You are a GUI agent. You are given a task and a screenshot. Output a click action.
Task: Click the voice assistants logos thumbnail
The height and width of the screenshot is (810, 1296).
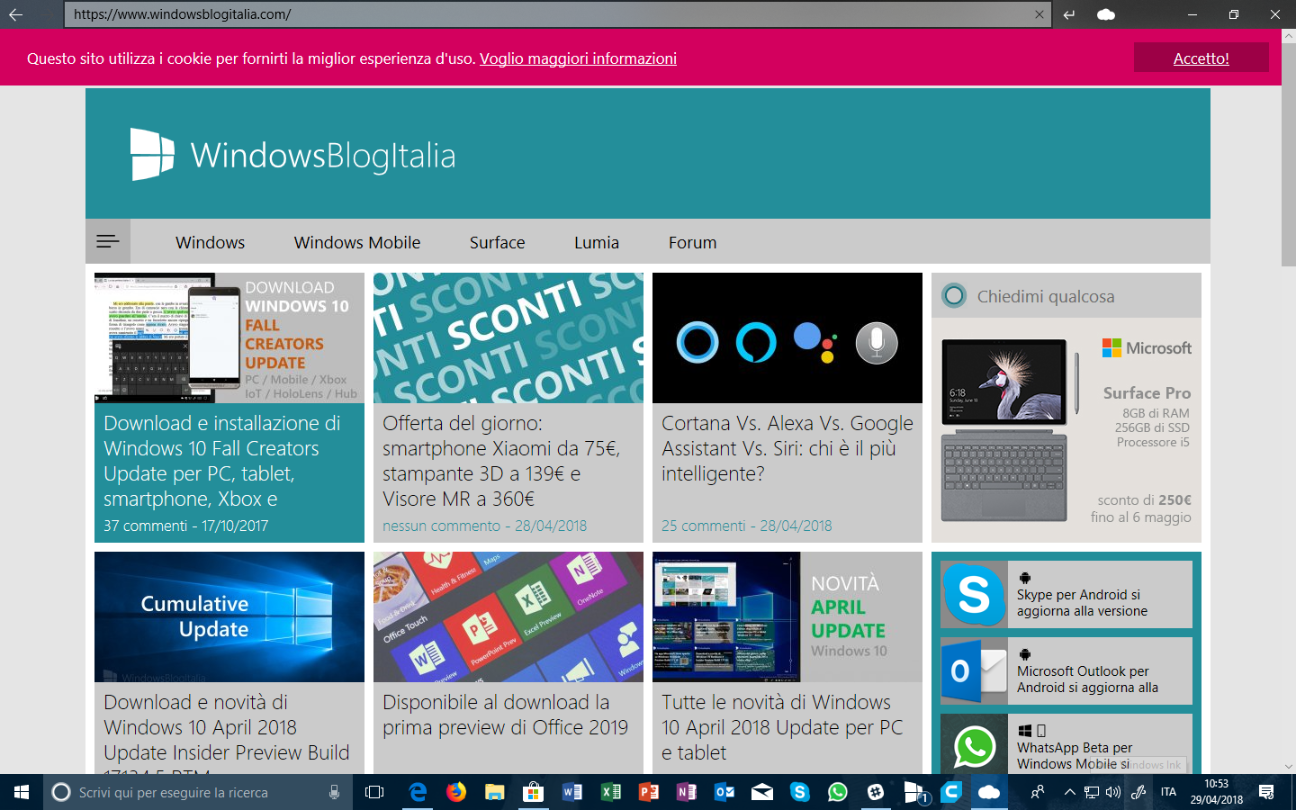click(787, 338)
